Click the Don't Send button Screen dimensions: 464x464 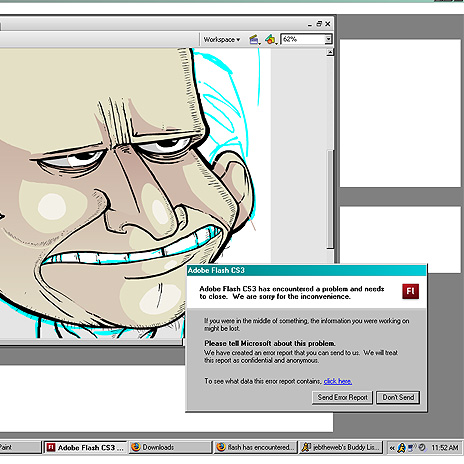pos(398,397)
